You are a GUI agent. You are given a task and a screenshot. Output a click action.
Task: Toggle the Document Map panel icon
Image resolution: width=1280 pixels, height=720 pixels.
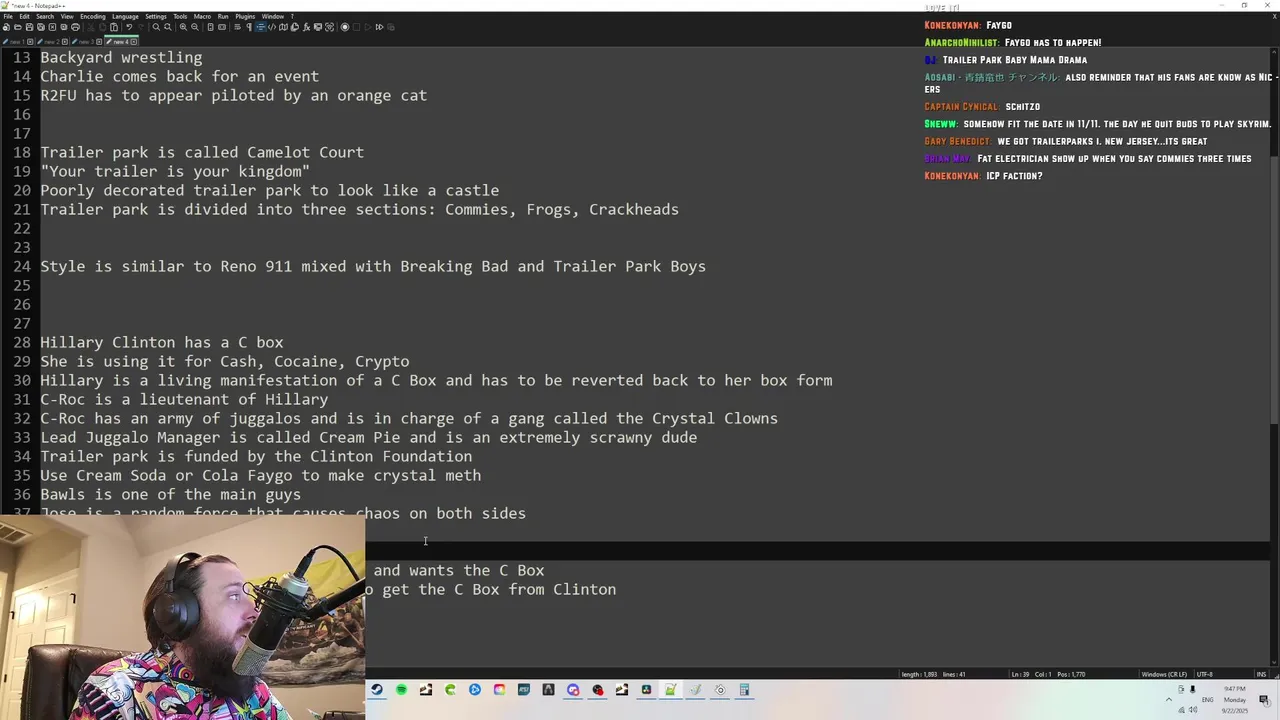283,27
